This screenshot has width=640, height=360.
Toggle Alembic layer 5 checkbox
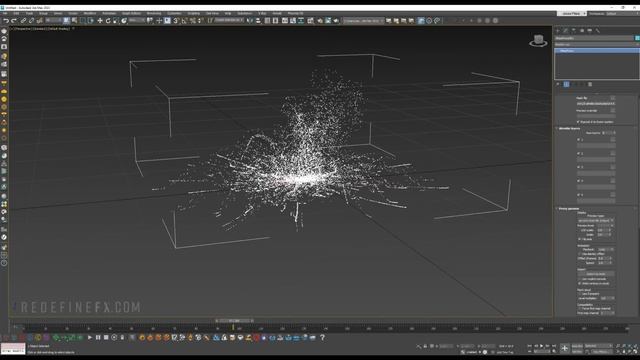pos(579,195)
